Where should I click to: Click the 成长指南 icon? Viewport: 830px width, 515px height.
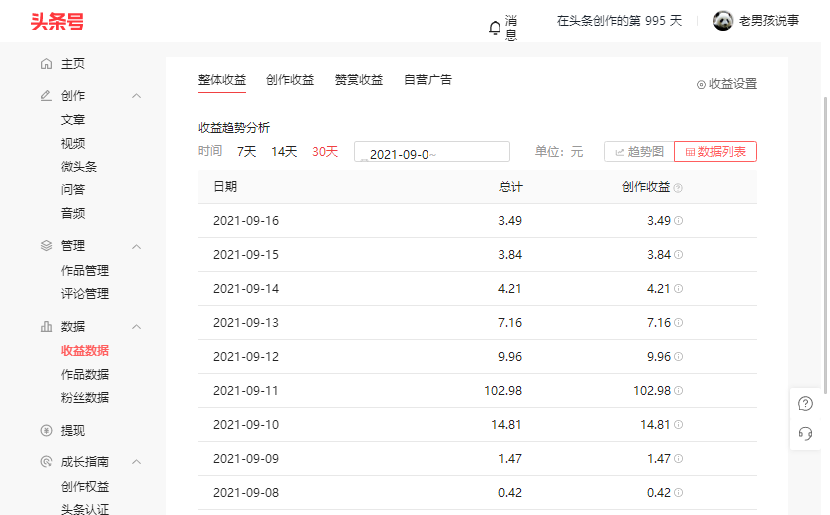tap(47, 462)
